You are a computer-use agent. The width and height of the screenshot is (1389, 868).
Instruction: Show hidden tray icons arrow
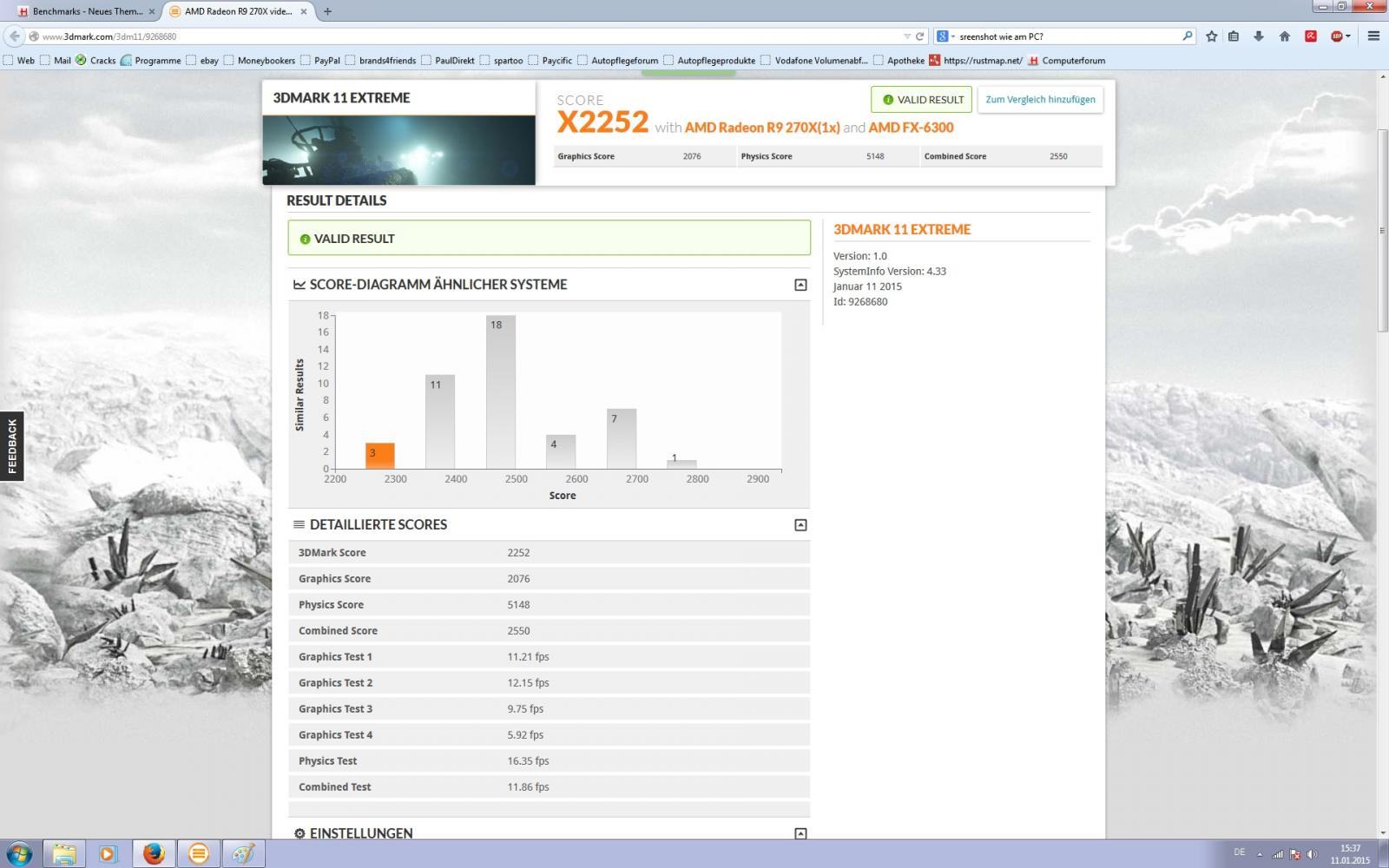tap(1260, 854)
